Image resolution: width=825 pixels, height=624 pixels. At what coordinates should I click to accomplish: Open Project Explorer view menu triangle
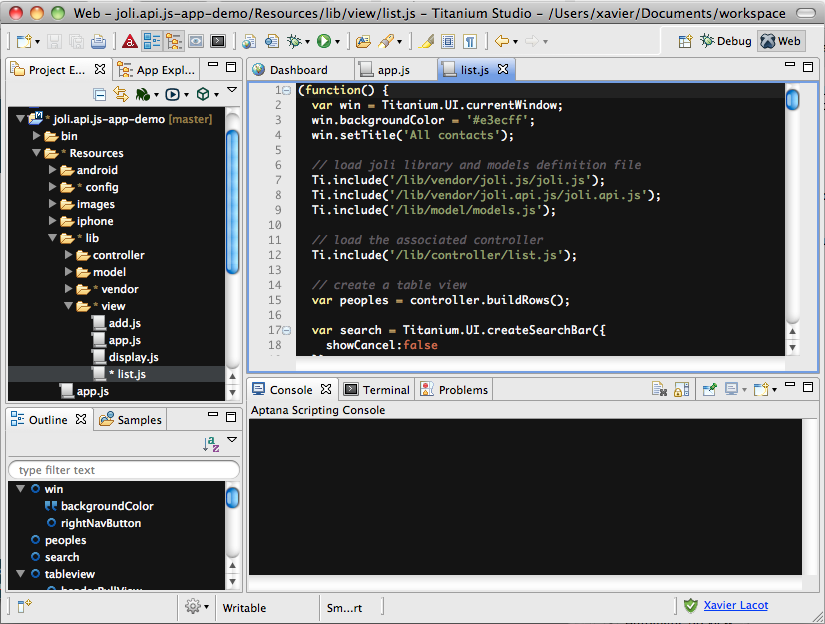coord(232,90)
